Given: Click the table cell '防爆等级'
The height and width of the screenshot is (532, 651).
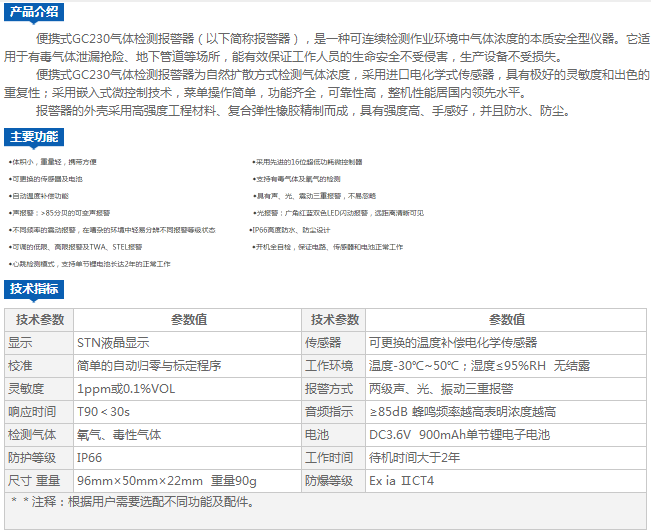Looking at the screenshot, I should [333, 481].
